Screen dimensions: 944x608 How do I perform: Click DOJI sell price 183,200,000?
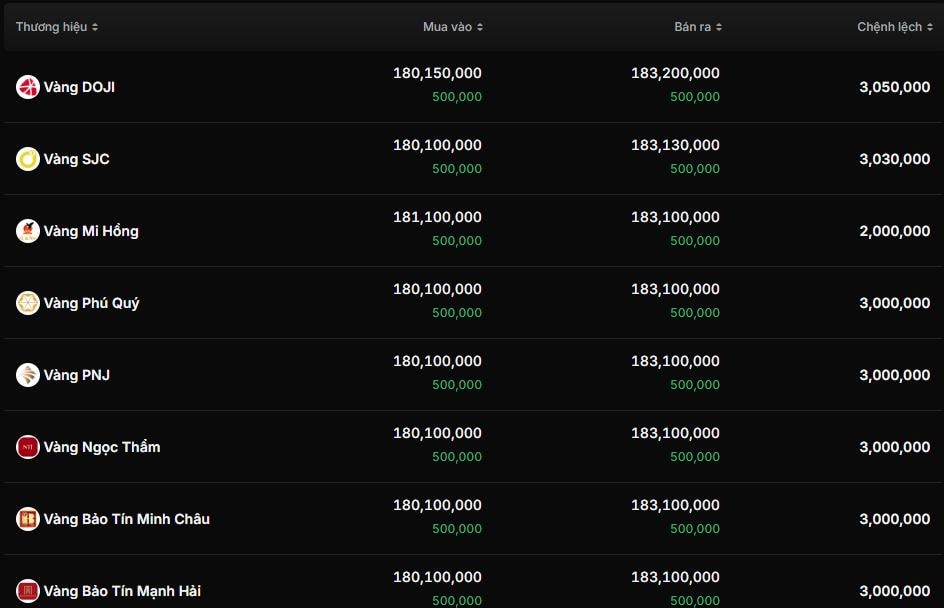tap(675, 73)
